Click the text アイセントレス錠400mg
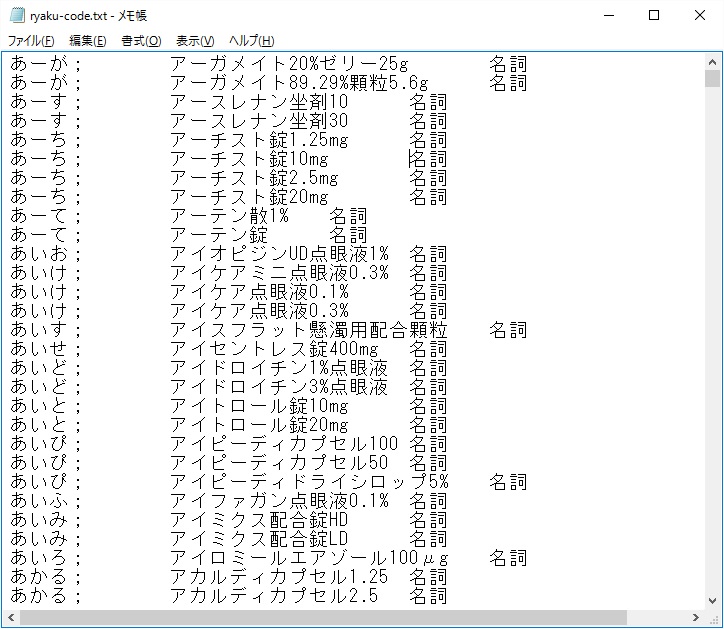The image size is (724, 629). point(274,349)
